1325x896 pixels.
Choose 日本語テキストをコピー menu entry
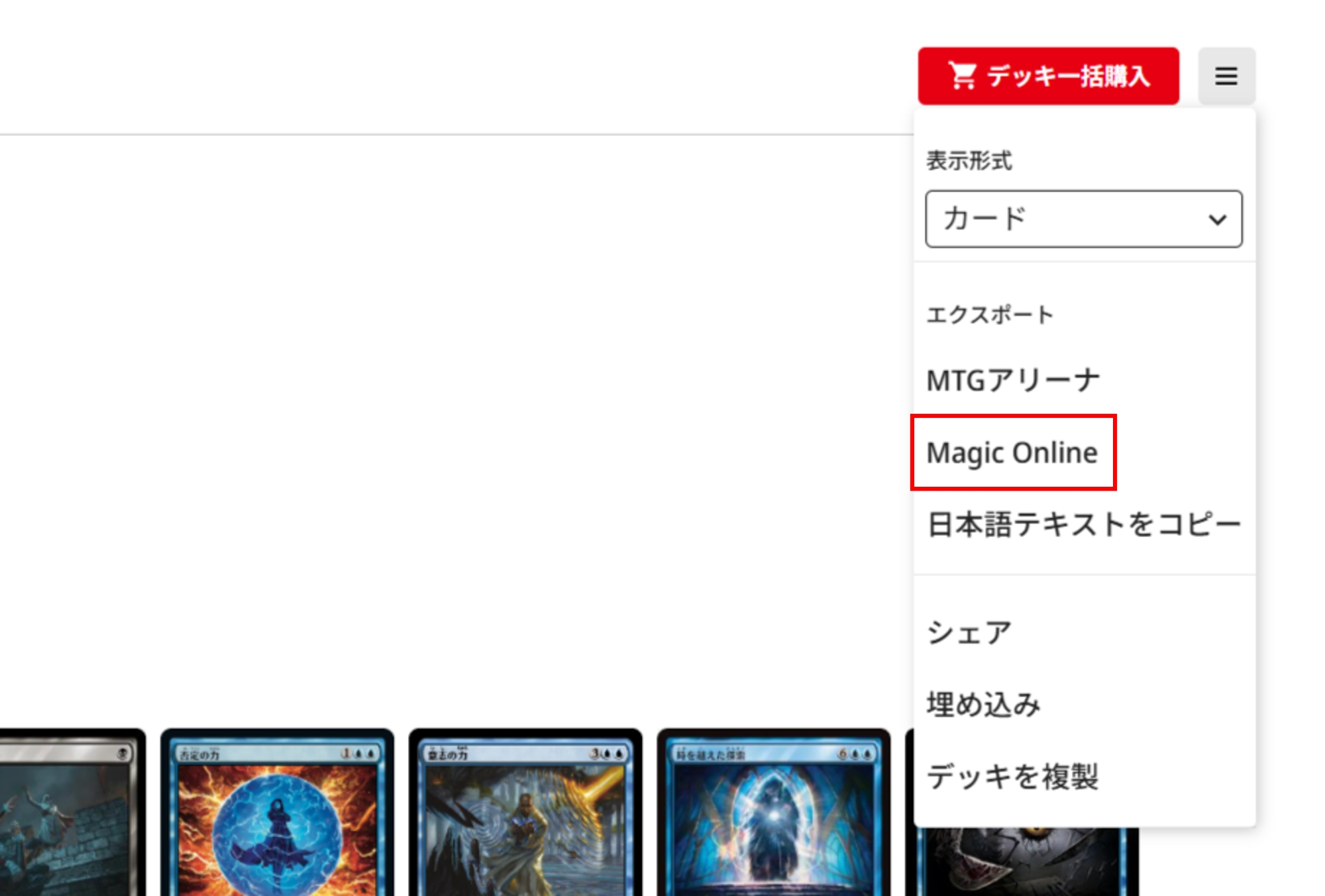pos(1084,524)
